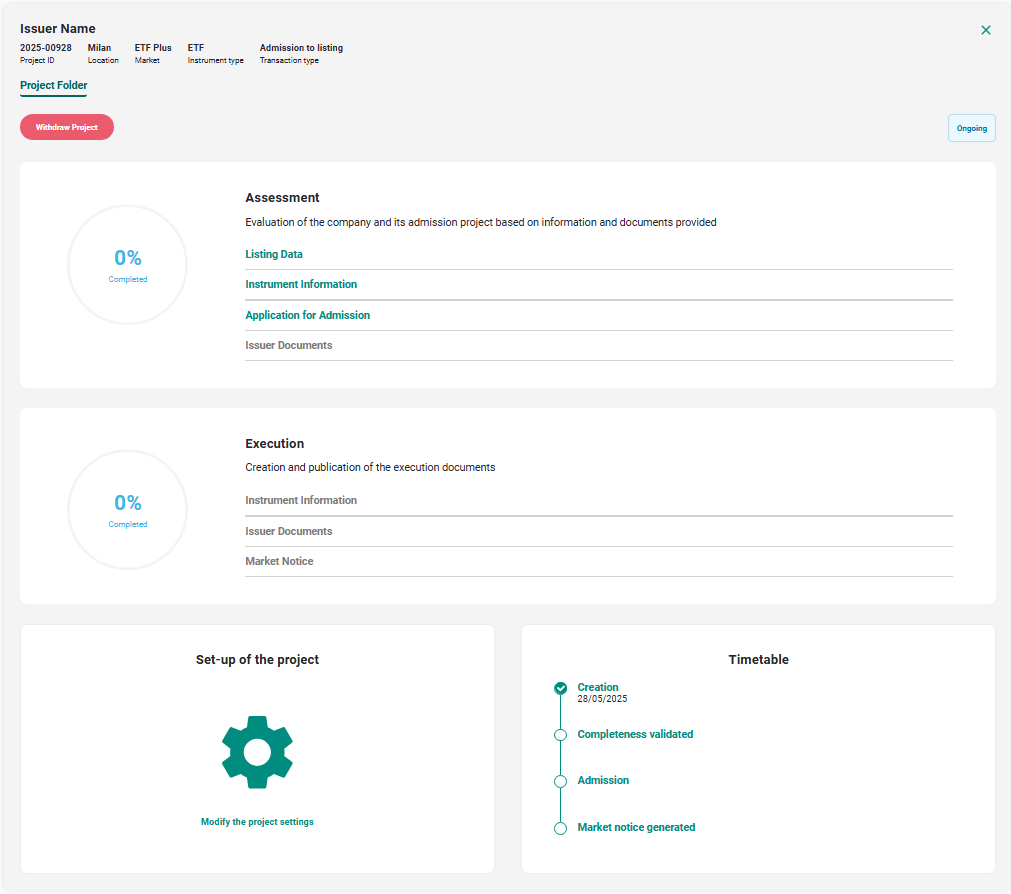
Task: Click the Set-up of the project heading
Action: pos(257,659)
